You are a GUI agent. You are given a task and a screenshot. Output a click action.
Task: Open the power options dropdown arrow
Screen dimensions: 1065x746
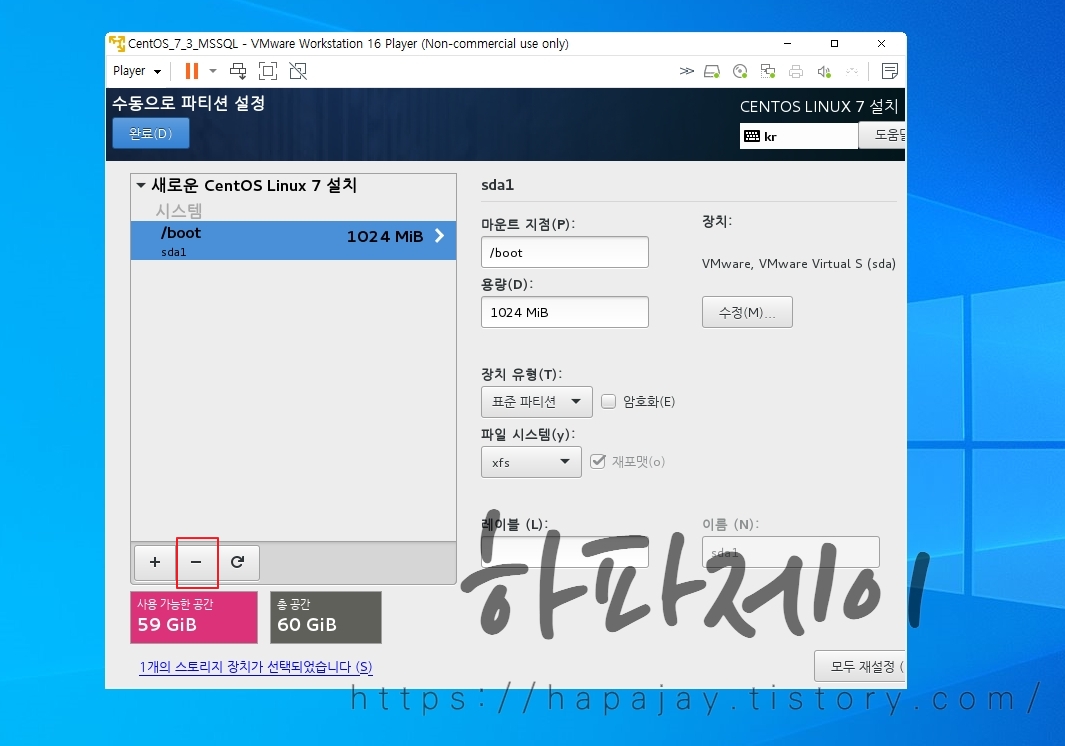(x=213, y=71)
